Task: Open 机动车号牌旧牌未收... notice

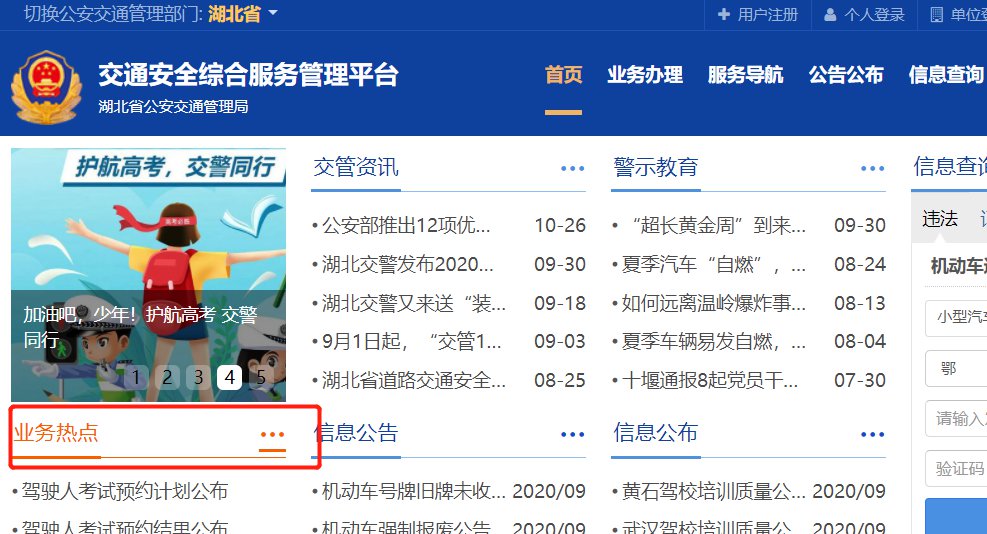Action: 414,491
